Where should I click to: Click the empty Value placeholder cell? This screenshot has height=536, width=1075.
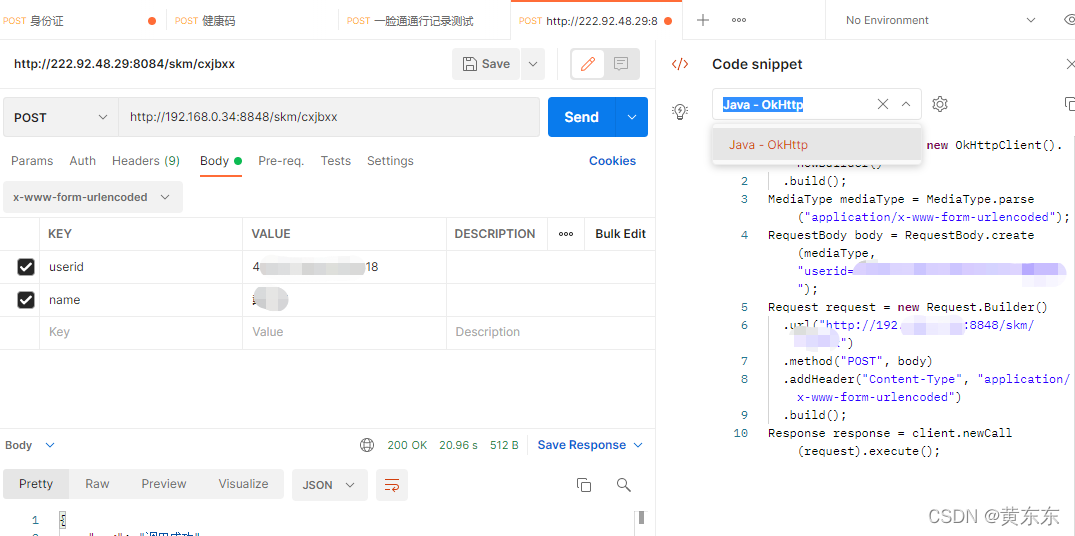(x=344, y=332)
